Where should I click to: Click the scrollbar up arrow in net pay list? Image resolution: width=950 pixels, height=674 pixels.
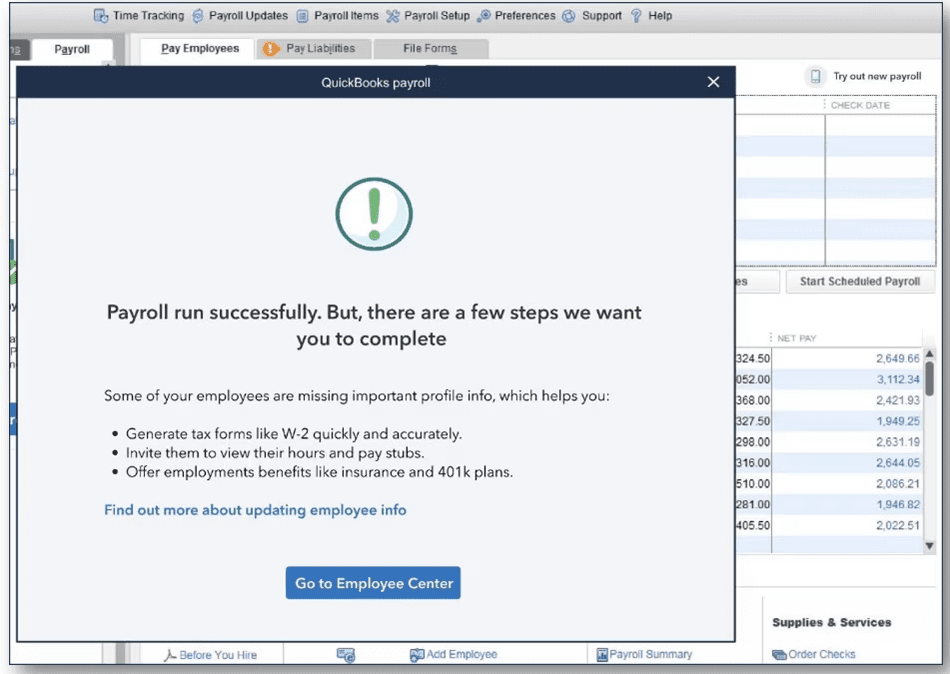click(929, 354)
